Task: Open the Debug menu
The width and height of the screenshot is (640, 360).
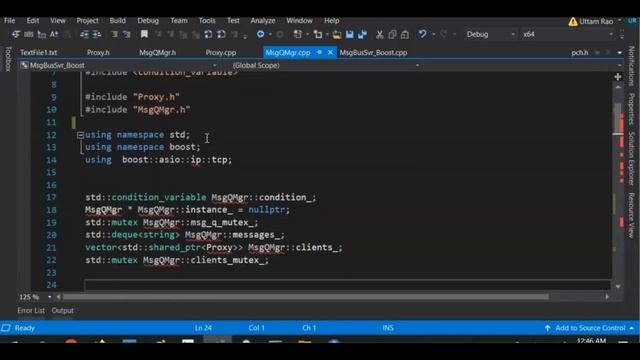Action: [x=148, y=21]
